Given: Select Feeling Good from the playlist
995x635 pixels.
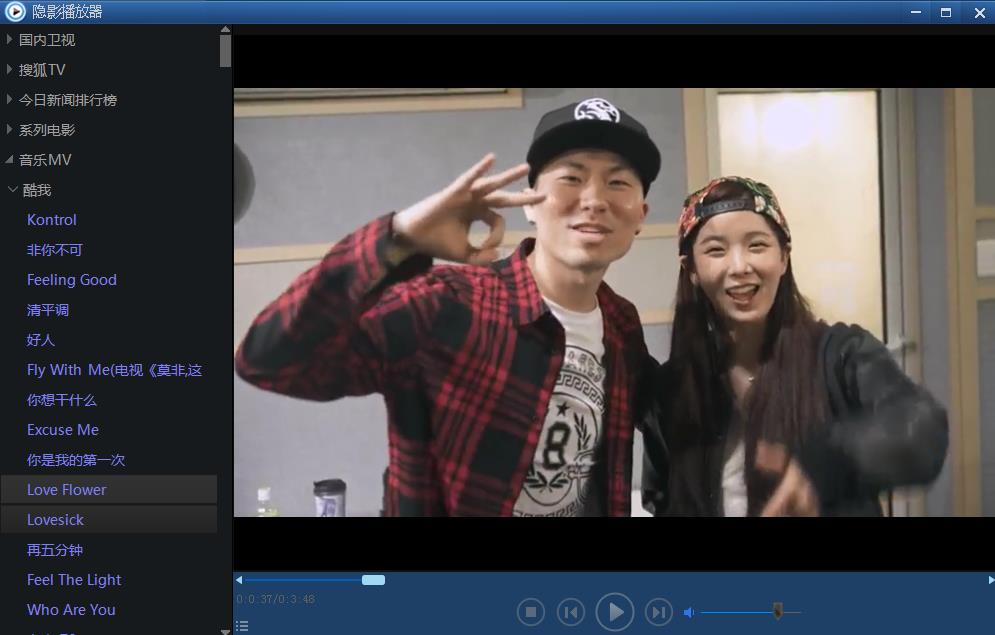Looking at the screenshot, I should click(72, 280).
